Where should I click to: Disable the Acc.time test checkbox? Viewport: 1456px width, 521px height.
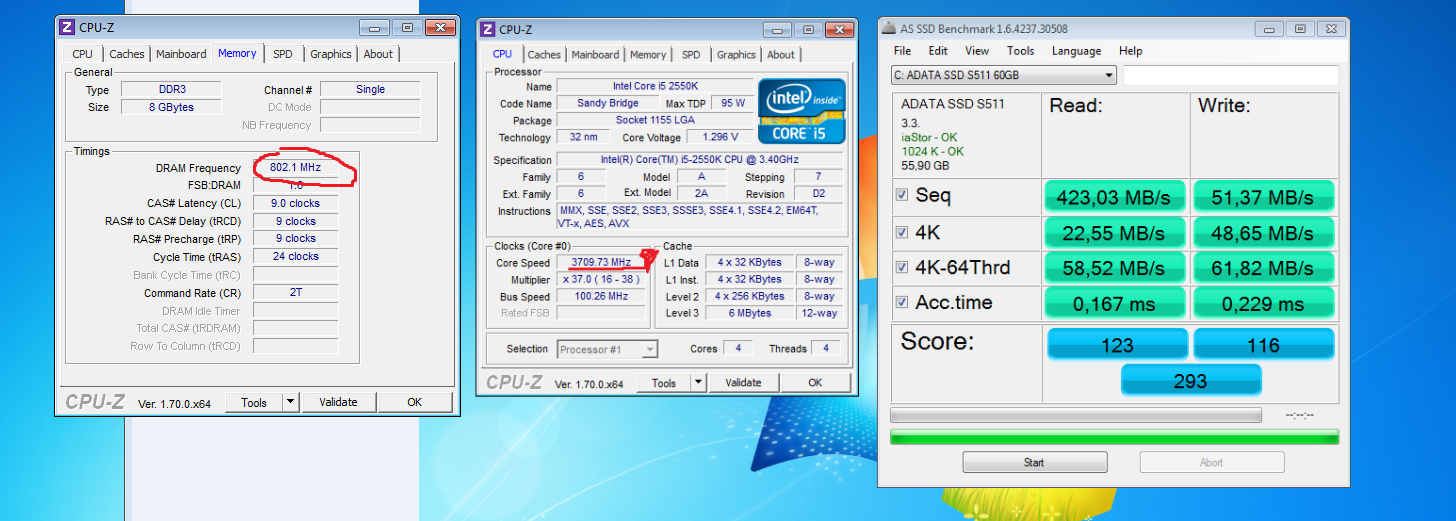(902, 303)
